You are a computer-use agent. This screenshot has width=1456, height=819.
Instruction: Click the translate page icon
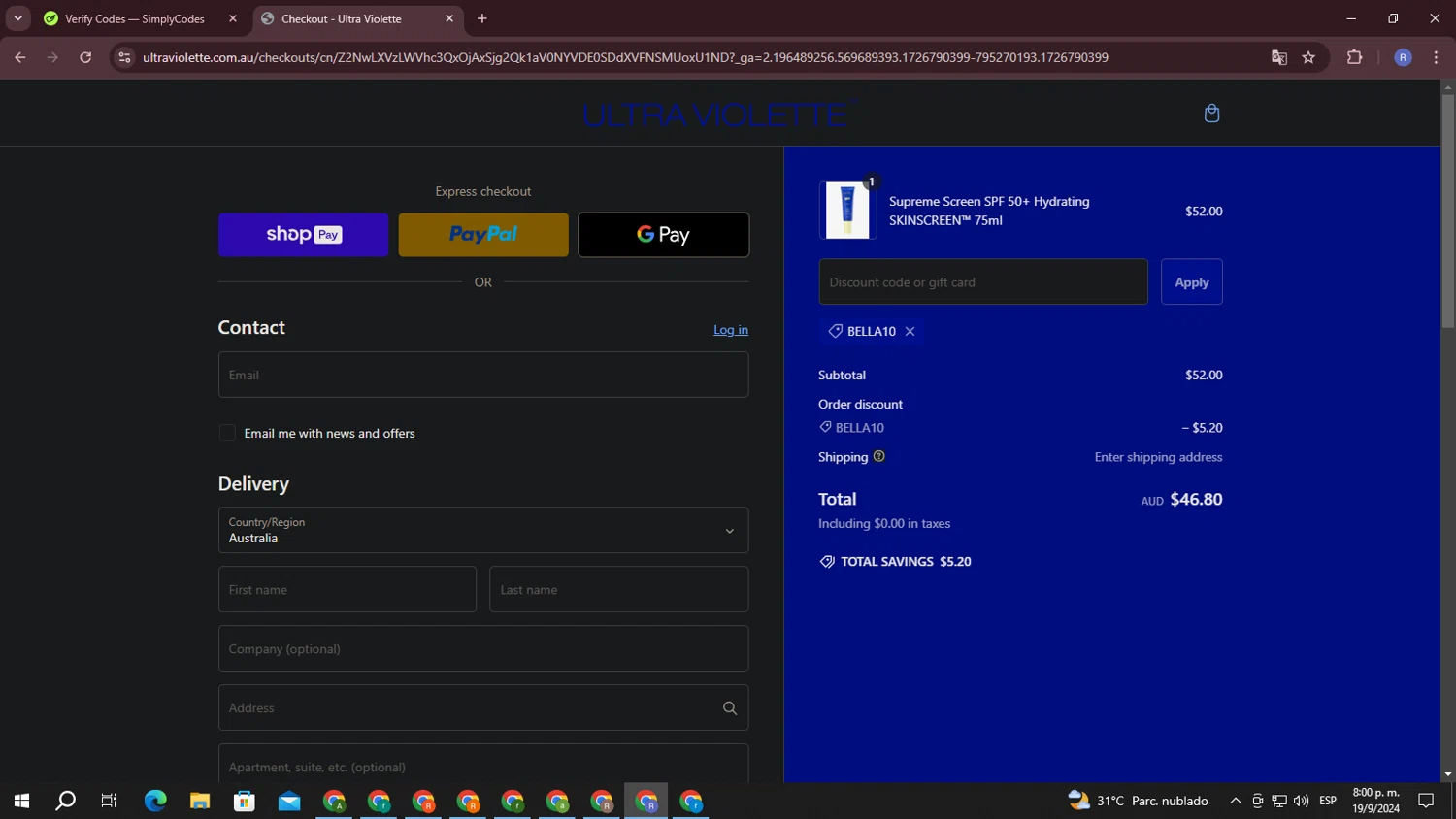pos(1279,57)
